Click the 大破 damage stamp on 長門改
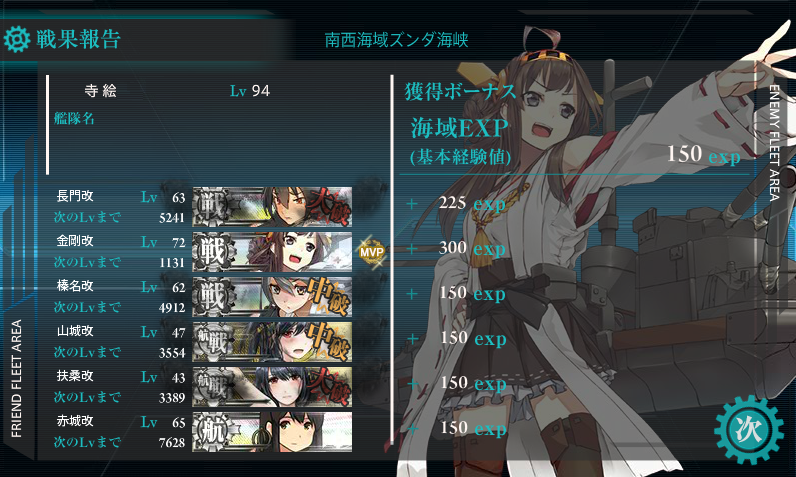Viewport: 796px width, 477px height. coord(331,207)
